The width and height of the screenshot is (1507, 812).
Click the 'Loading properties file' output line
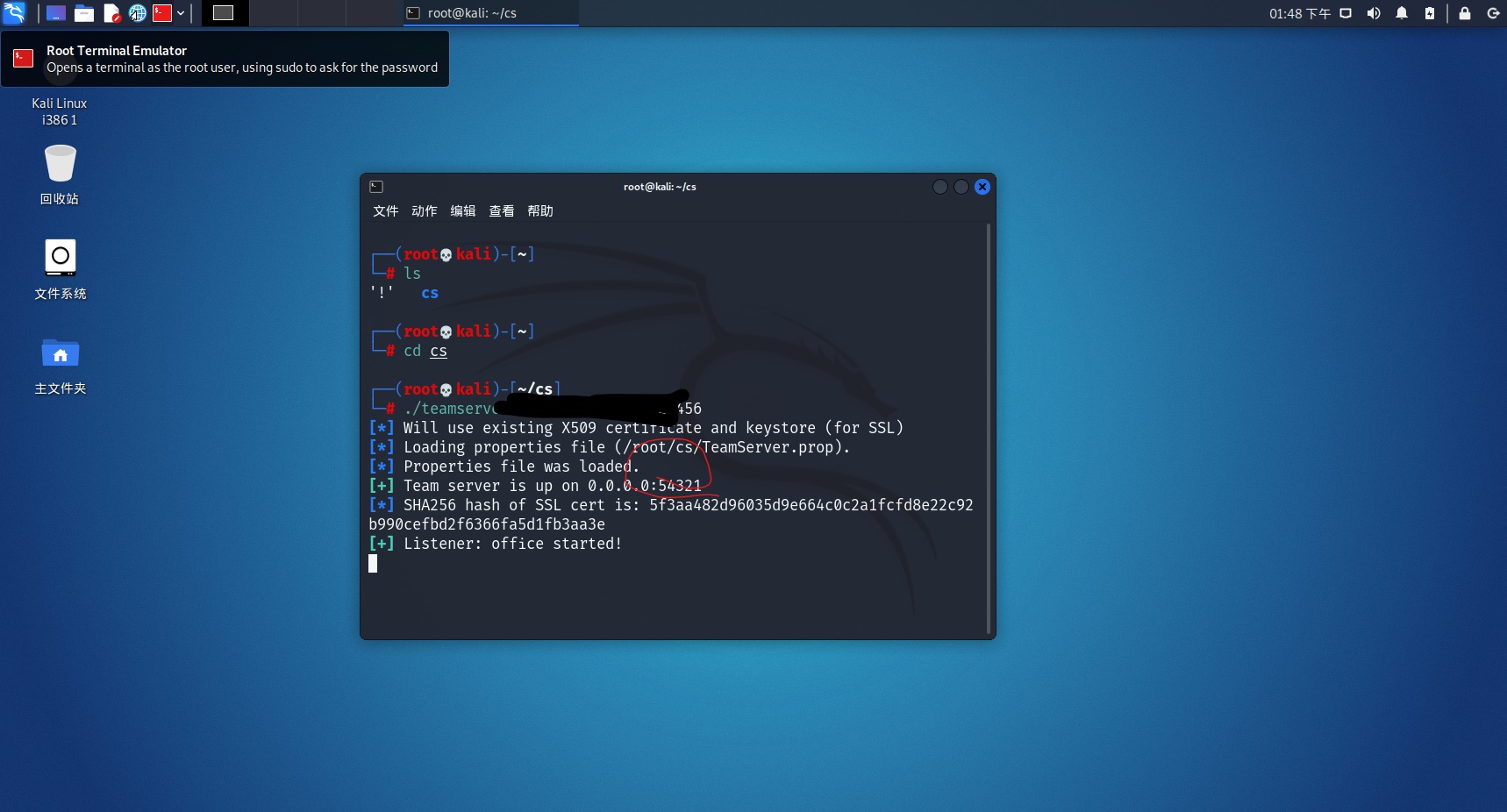click(610, 447)
